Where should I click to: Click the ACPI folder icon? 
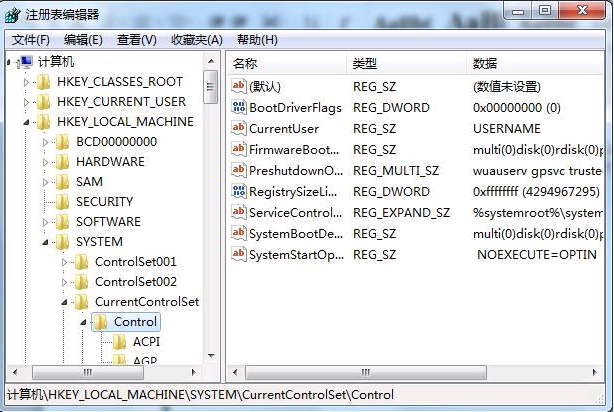click(119, 342)
